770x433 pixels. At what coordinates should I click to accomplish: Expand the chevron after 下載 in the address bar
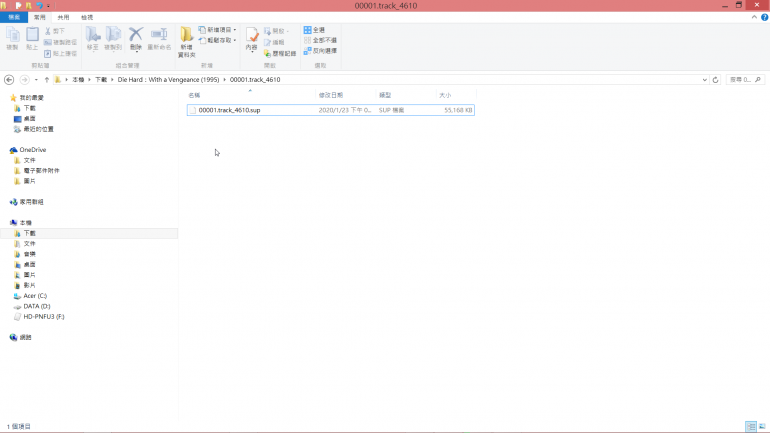pyautogui.click(x=112, y=80)
